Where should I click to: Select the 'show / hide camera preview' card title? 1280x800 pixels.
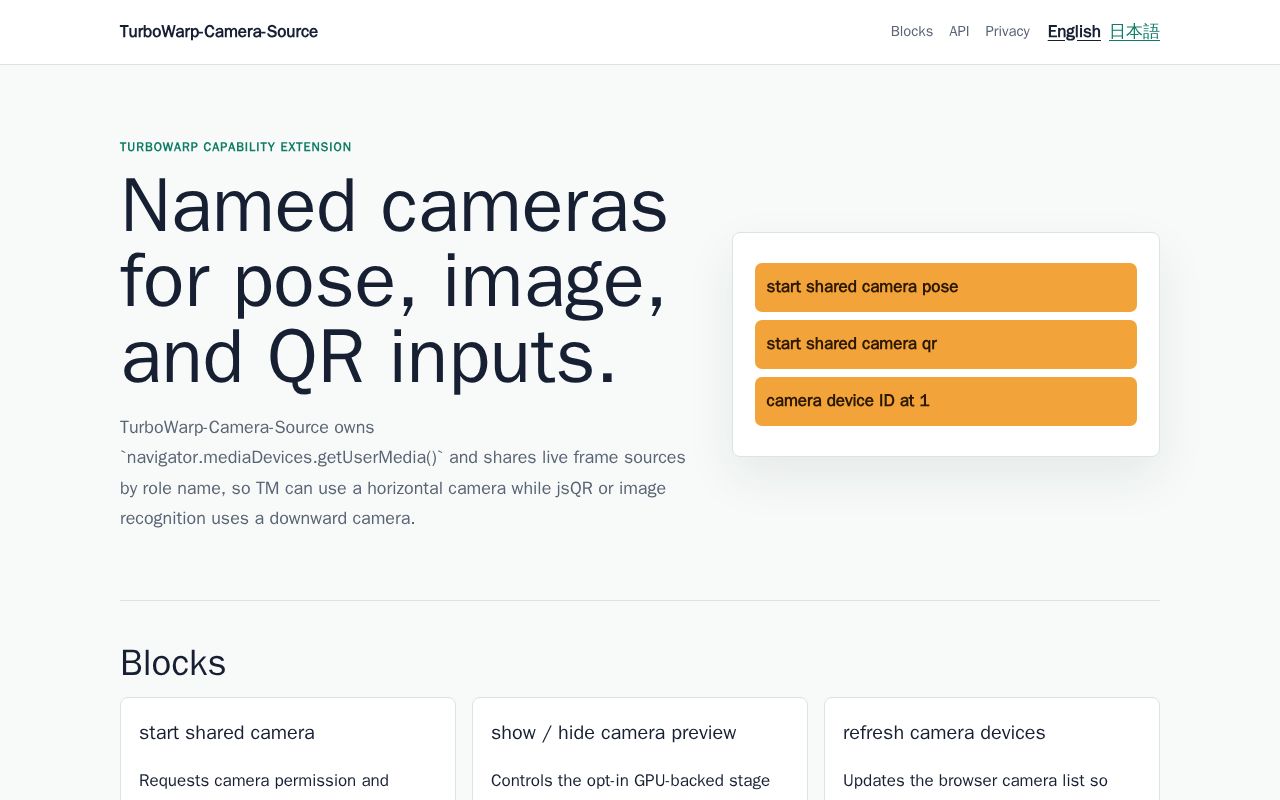click(x=614, y=733)
